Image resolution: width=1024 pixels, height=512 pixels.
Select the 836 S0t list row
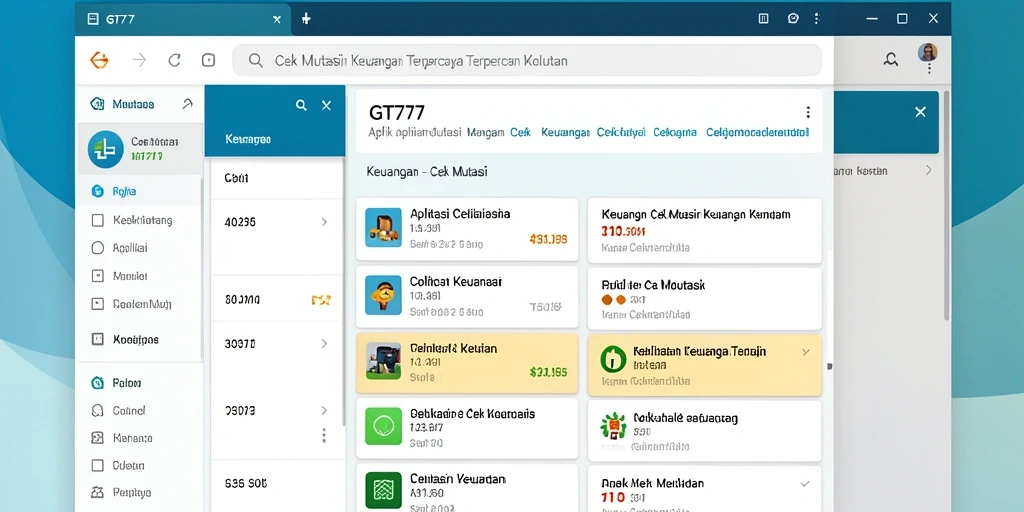276,485
